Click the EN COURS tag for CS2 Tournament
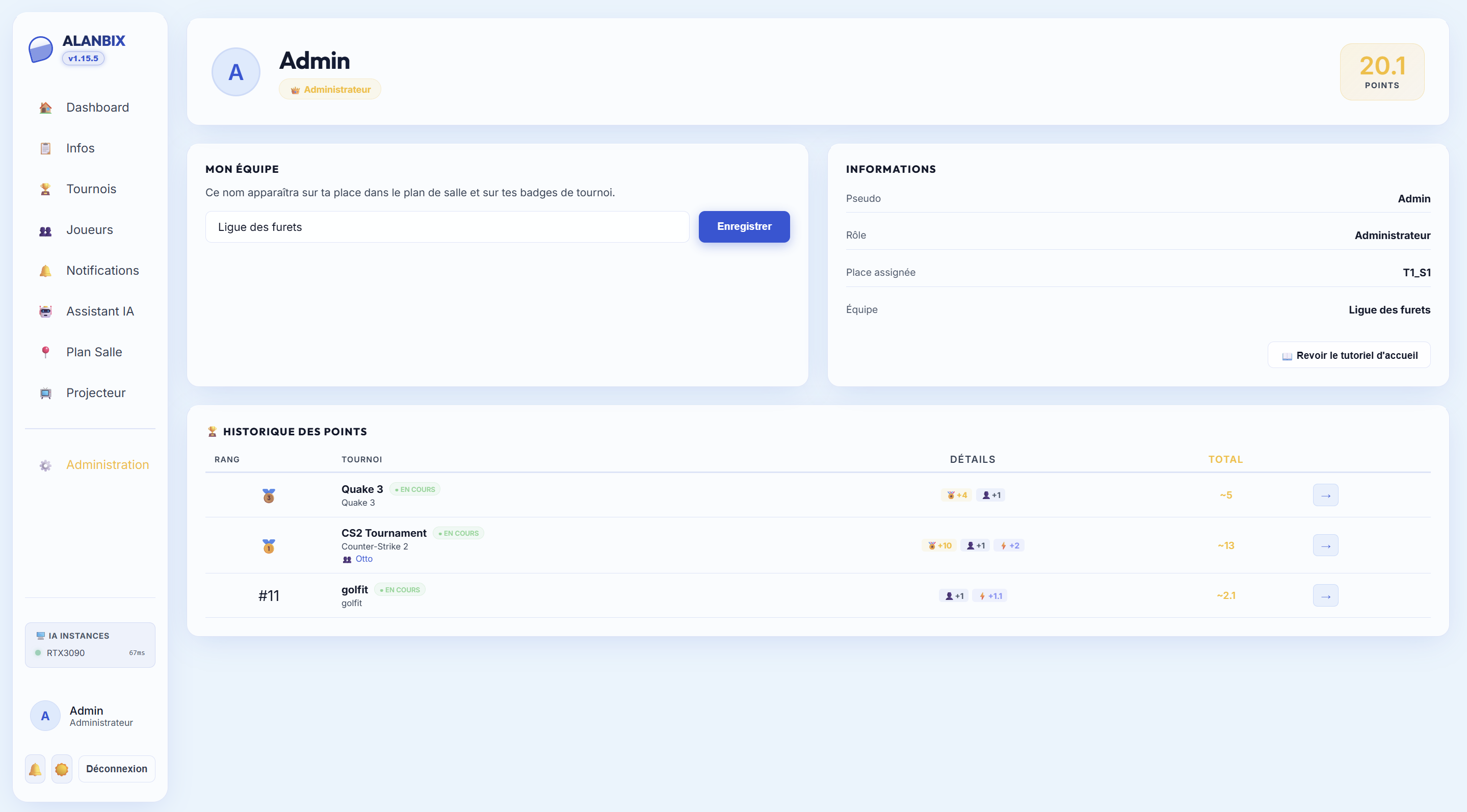This screenshot has width=1467, height=812. [x=458, y=533]
